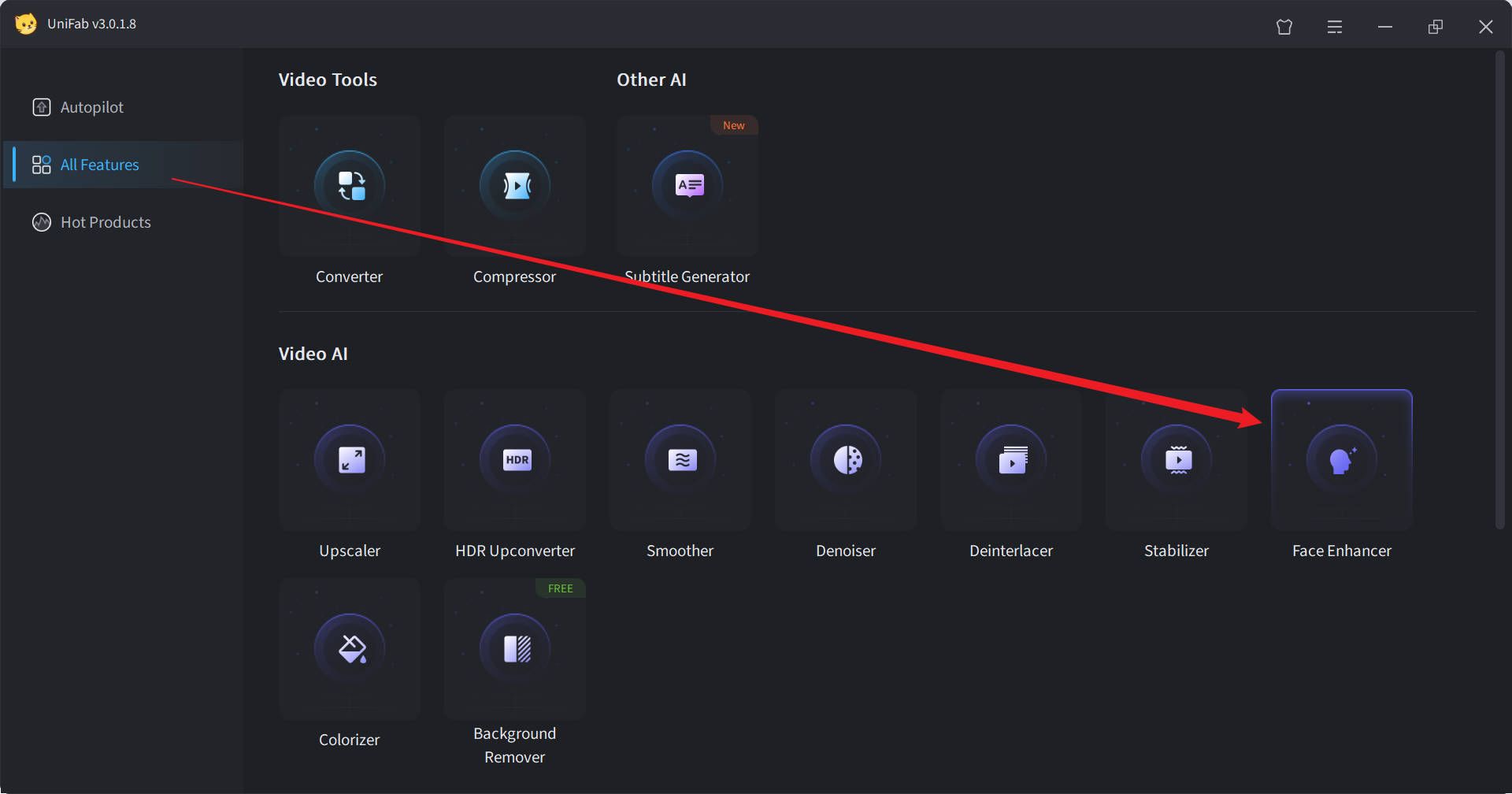Click the Compressor label text
Viewport: 1512px width, 794px height.
click(515, 276)
